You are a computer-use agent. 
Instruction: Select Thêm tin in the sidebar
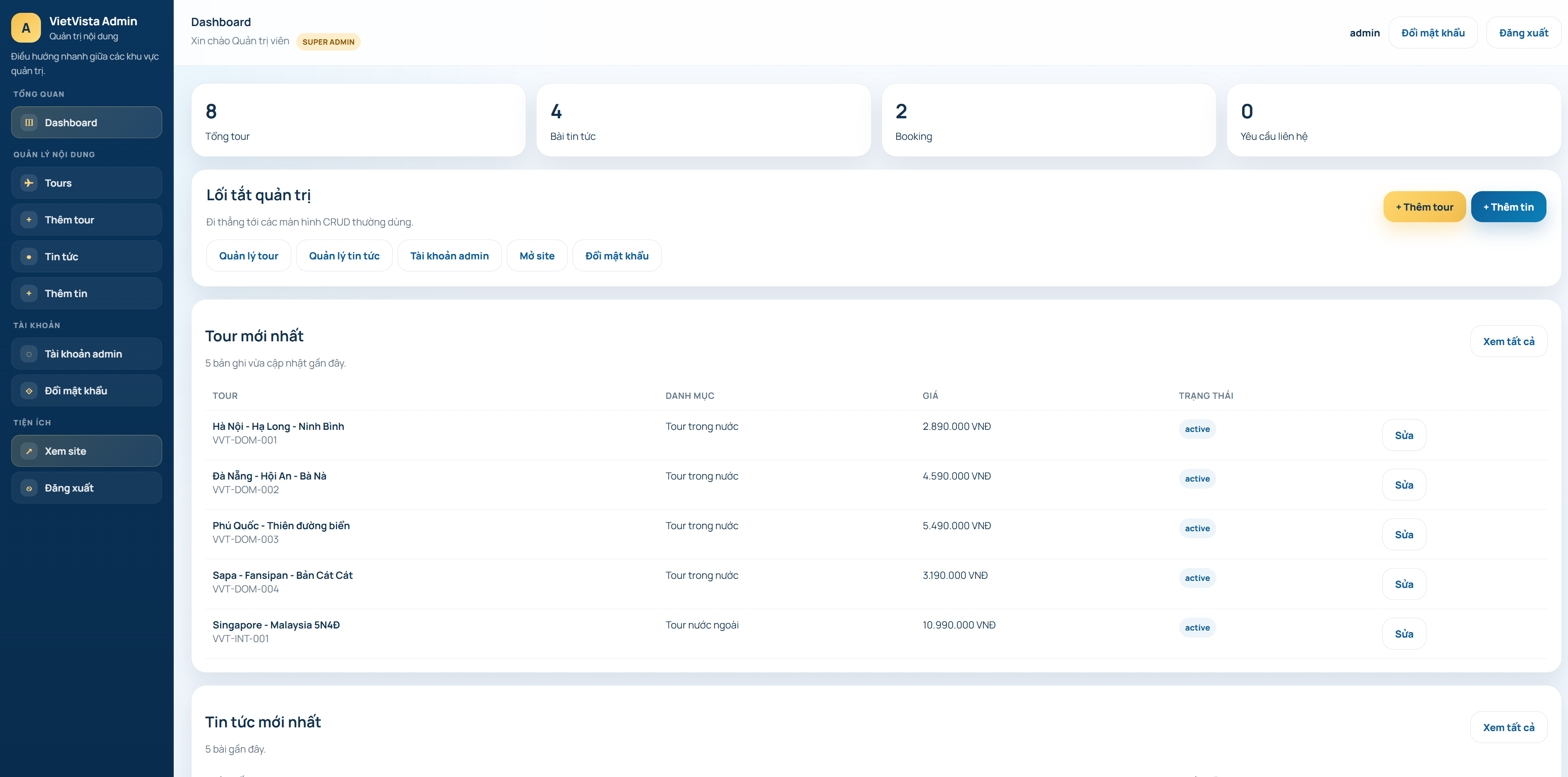86,293
